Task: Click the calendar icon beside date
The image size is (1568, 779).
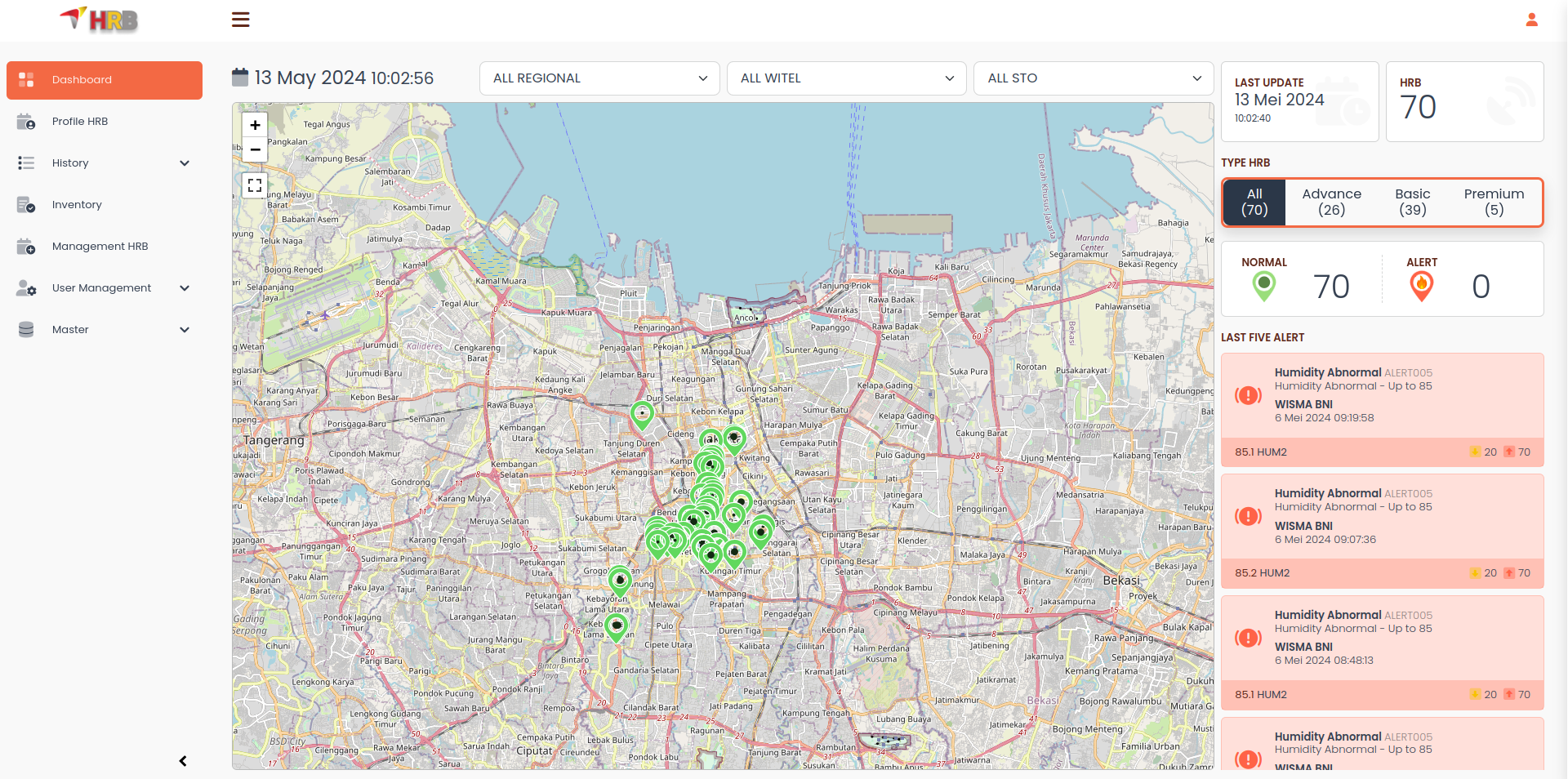Action: 240,78
